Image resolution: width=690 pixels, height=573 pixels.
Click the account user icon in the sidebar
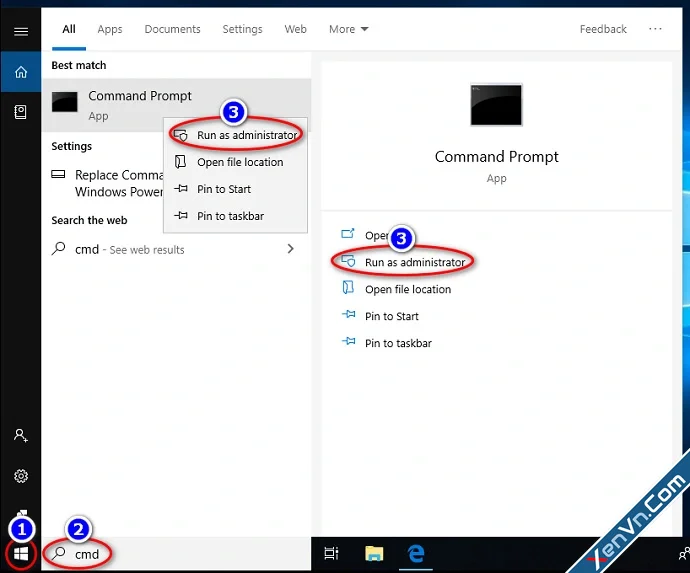(x=21, y=435)
